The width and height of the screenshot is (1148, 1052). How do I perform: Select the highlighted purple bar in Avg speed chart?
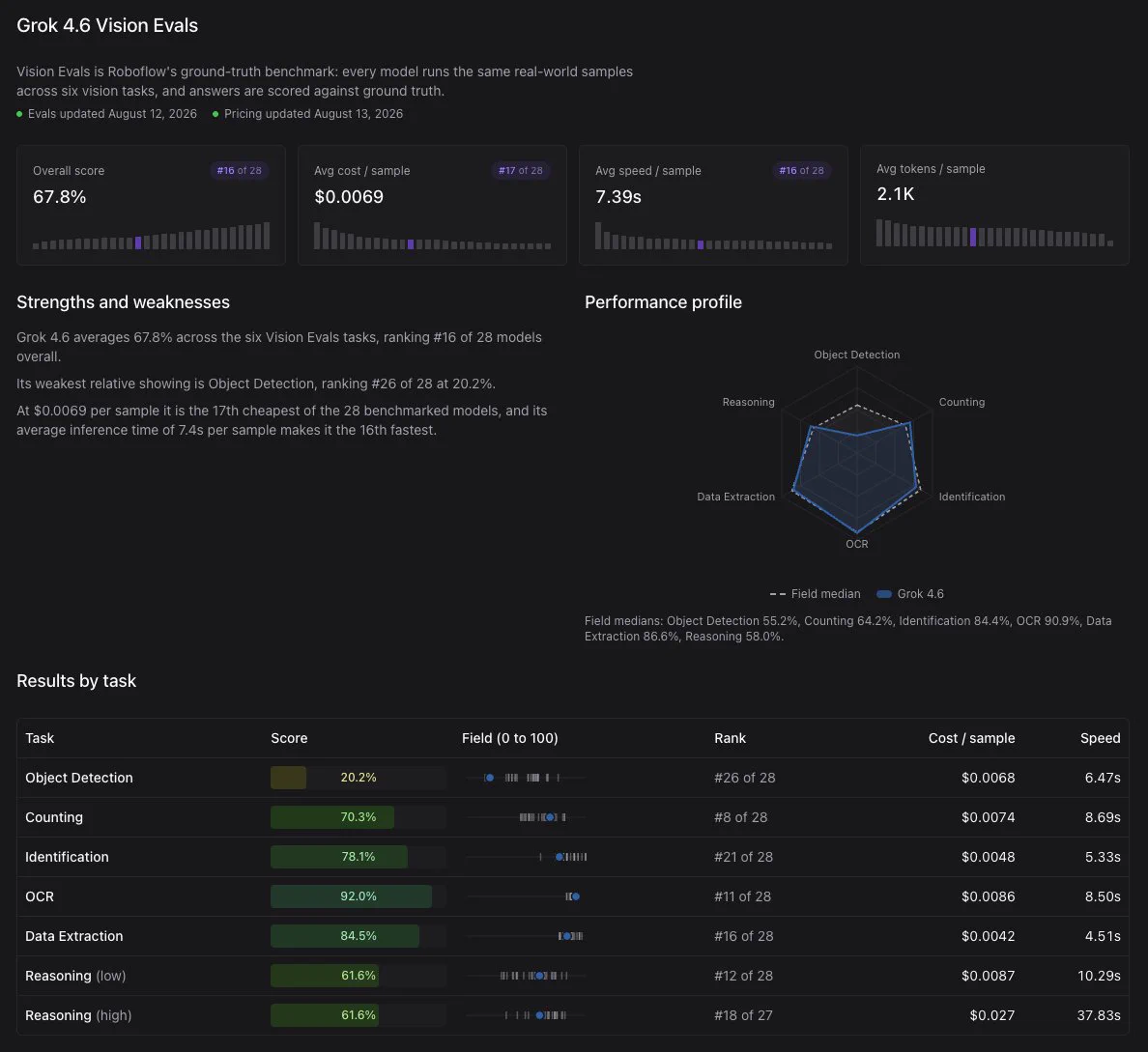click(701, 245)
